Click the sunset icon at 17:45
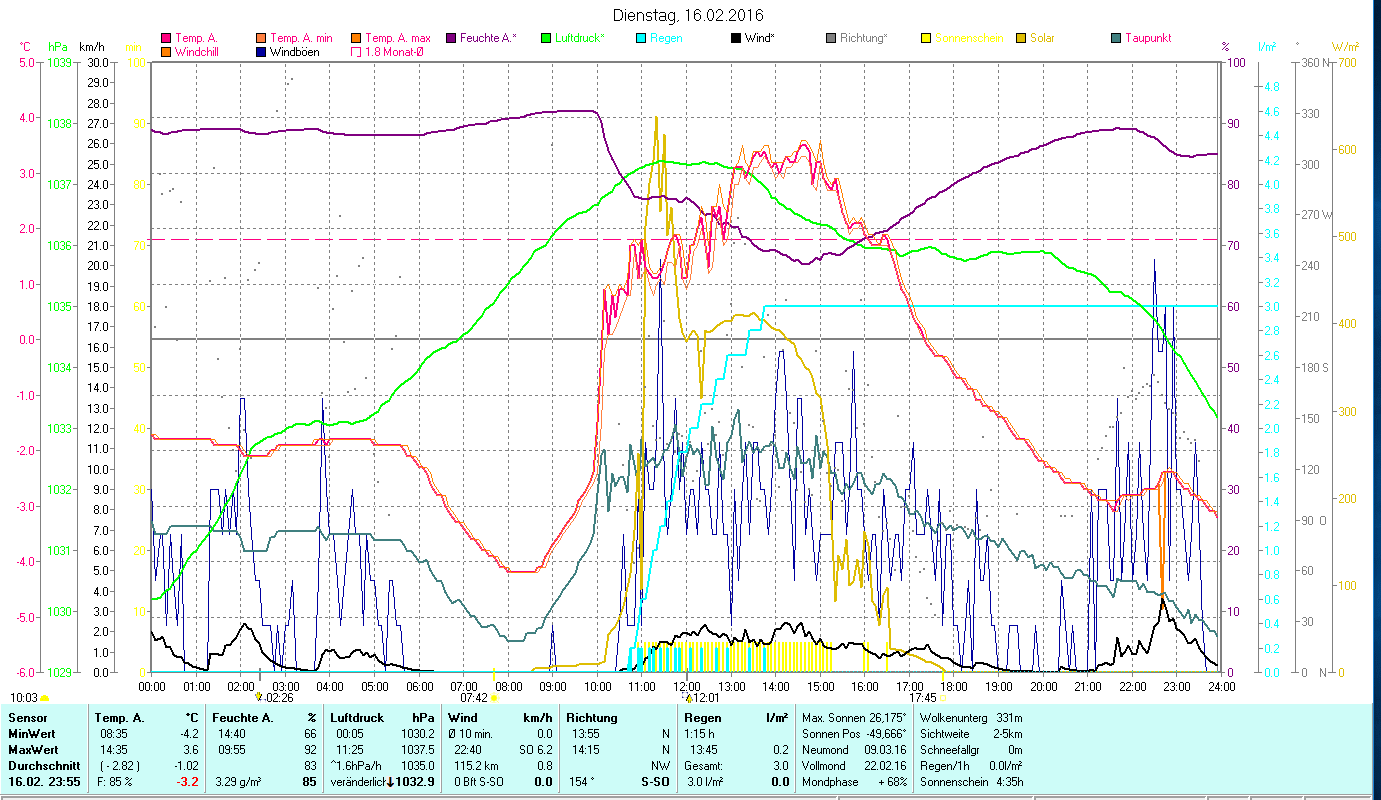Viewport: 1381px width, 800px height. [x=944, y=698]
